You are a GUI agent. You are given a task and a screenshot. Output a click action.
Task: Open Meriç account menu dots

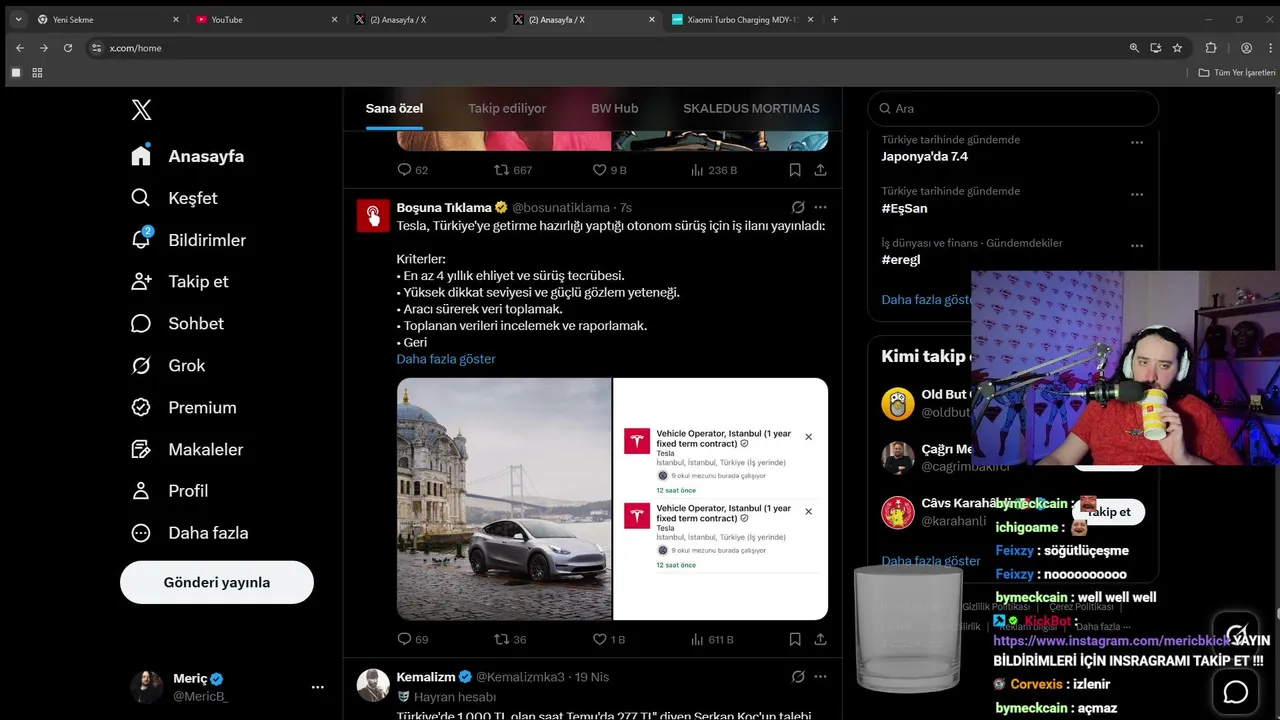tap(317, 687)
